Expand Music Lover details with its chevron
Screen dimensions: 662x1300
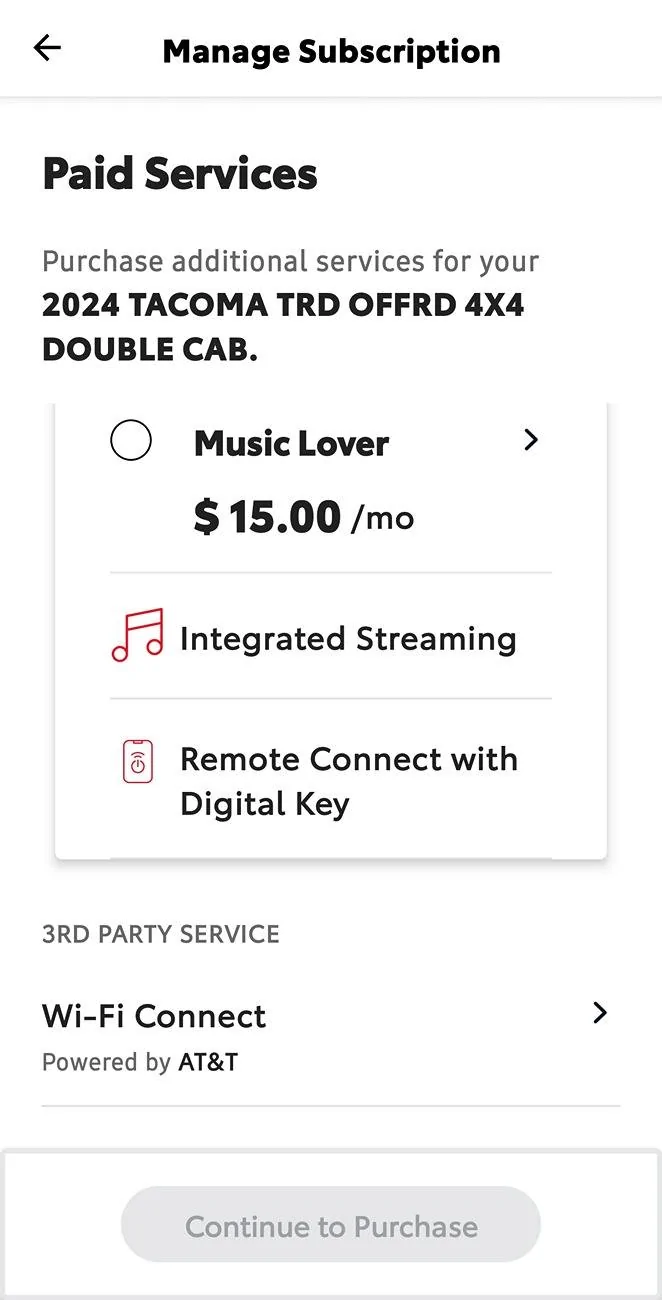click(531, 440)
